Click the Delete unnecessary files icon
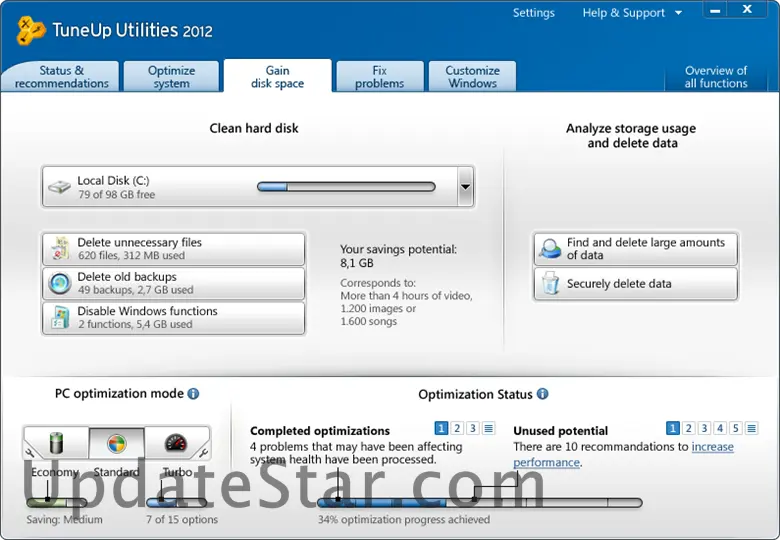The height and width of the screenshot is (540, 780). (60, 248)
